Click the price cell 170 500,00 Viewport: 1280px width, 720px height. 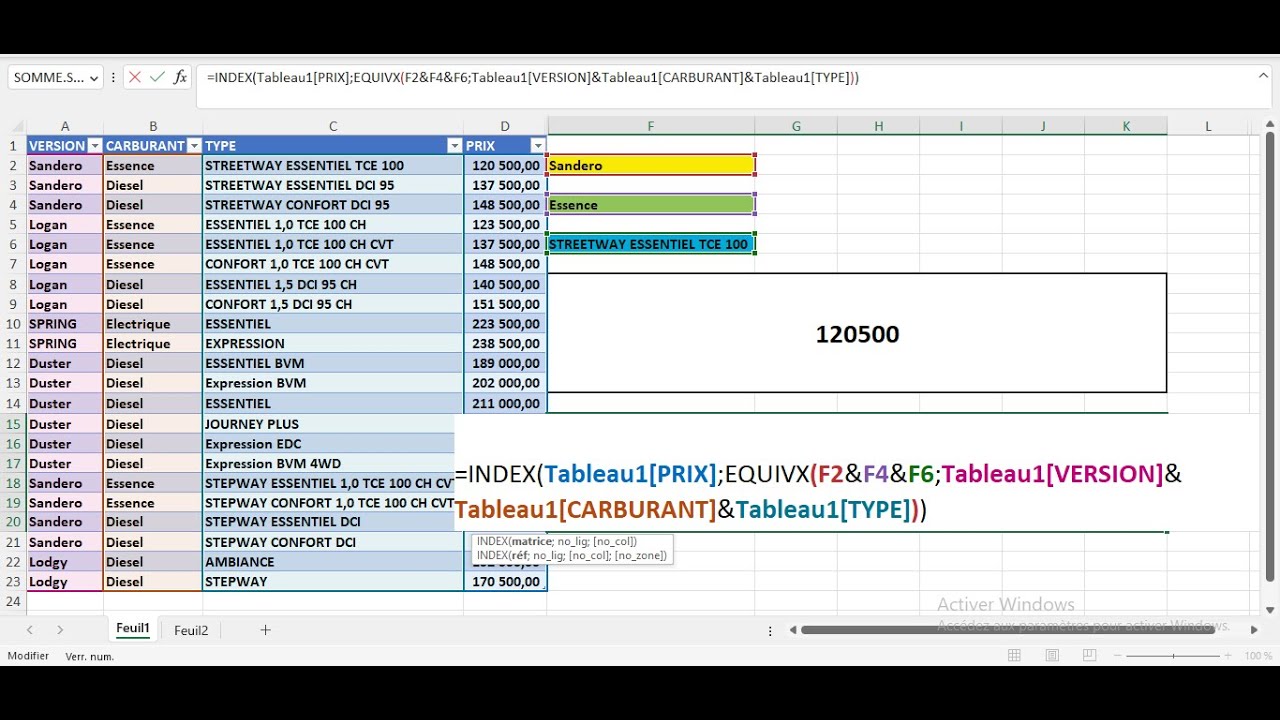[x=505, y=582]
